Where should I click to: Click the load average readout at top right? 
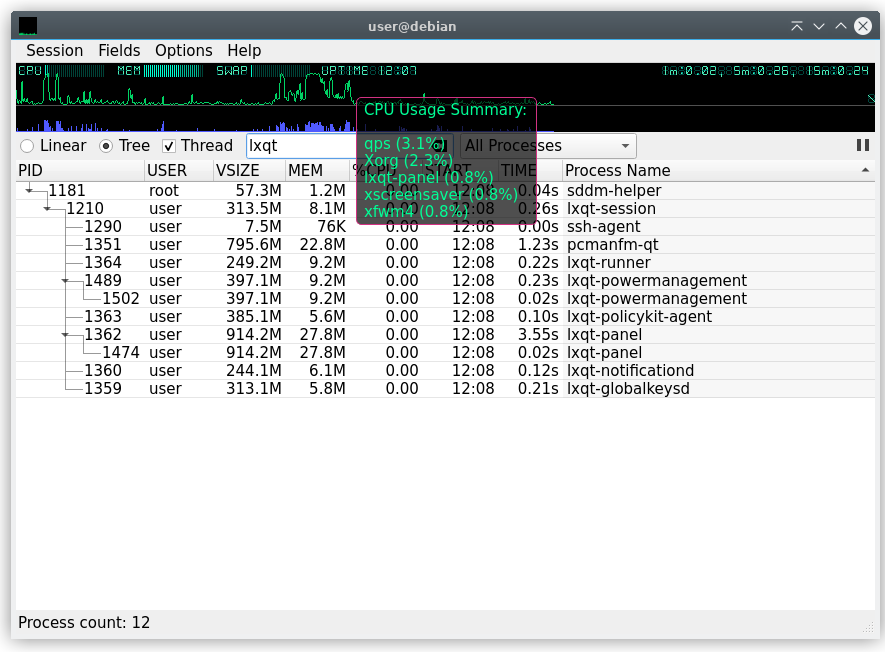768,71
